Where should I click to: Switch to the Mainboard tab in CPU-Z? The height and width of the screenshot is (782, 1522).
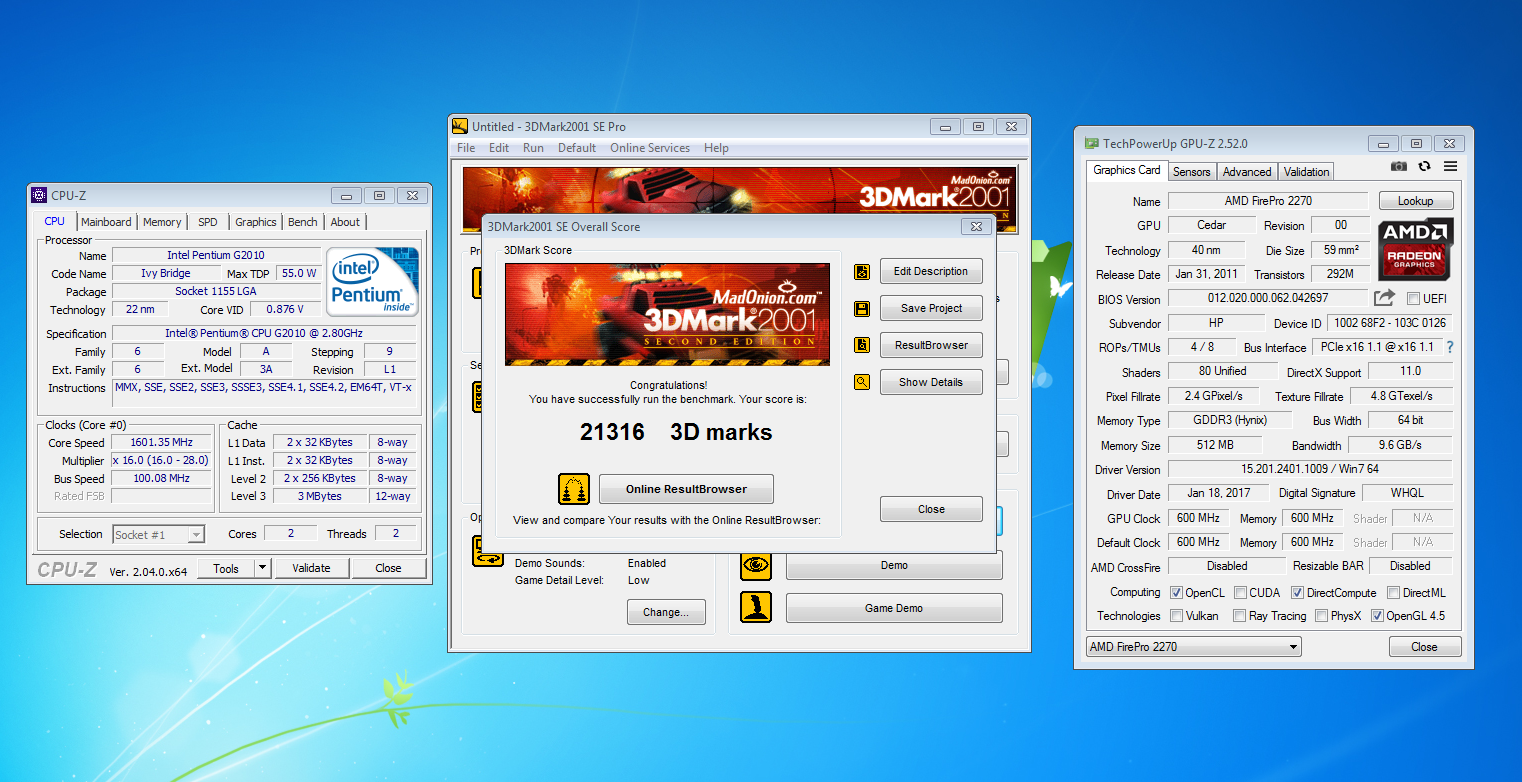(x=106, y=222)
